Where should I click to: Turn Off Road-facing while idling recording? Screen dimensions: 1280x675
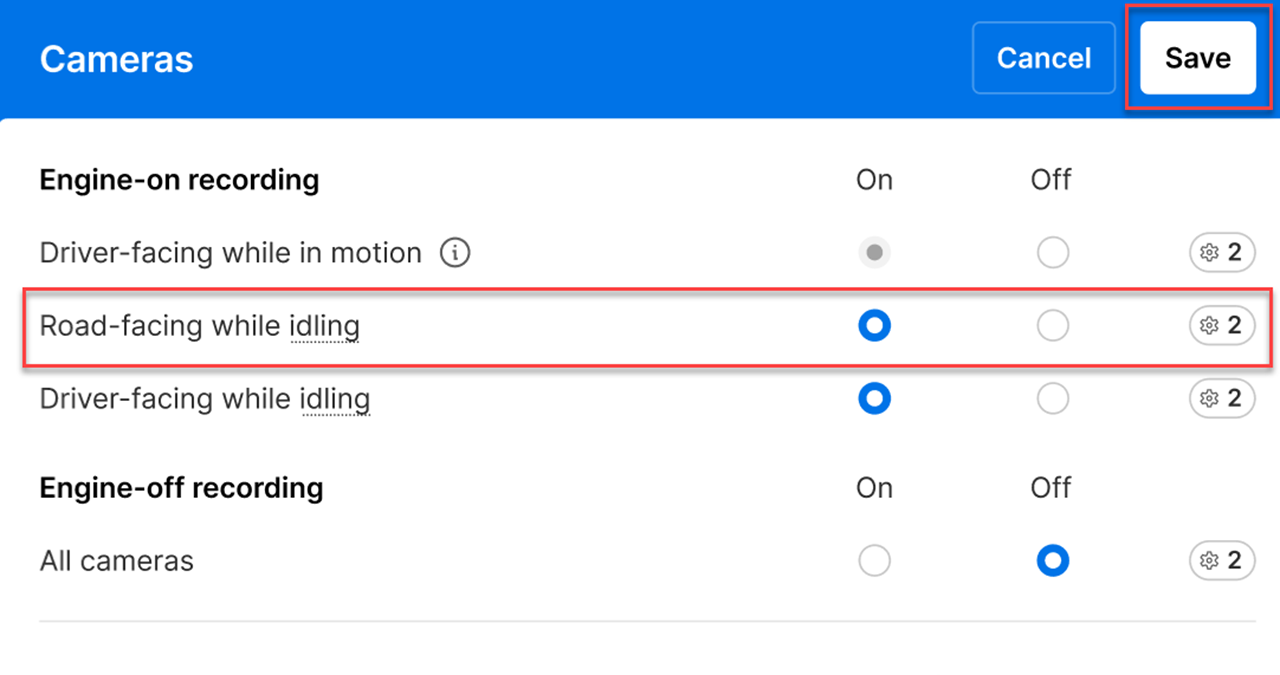1052,326
